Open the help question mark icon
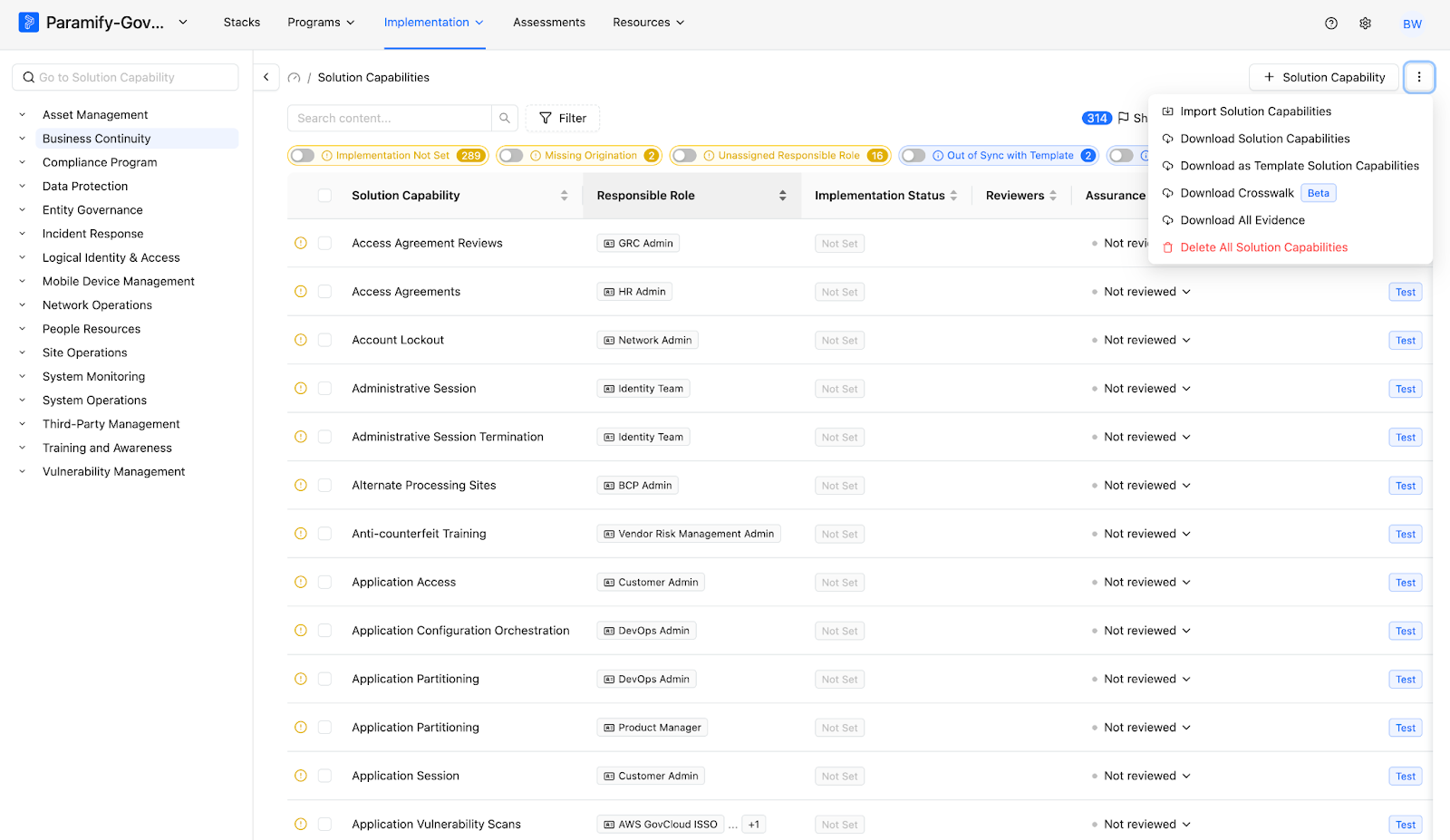This screenshot has width=1450, height=840. pos(1331,24)
